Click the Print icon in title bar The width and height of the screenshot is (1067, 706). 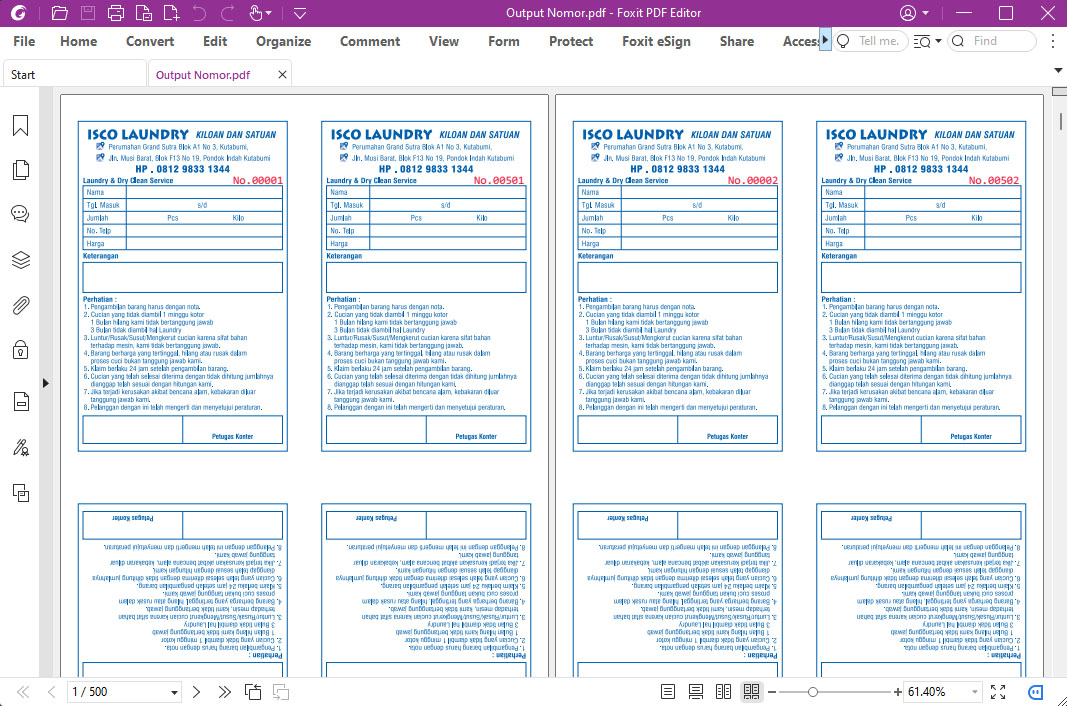[x=116, y=13]
